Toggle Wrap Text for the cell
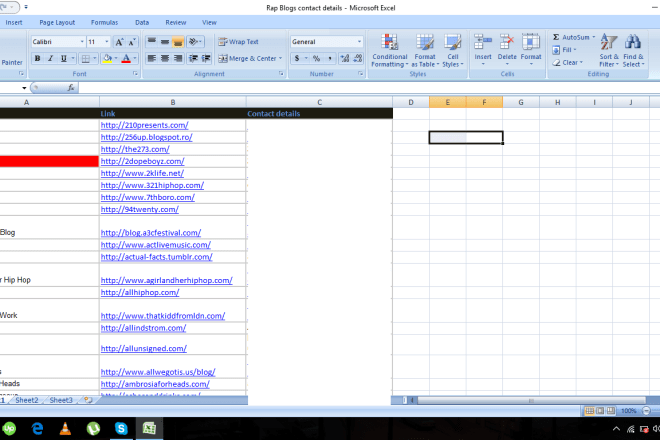This screenshot has width=660, height=440. click(238, 42)
